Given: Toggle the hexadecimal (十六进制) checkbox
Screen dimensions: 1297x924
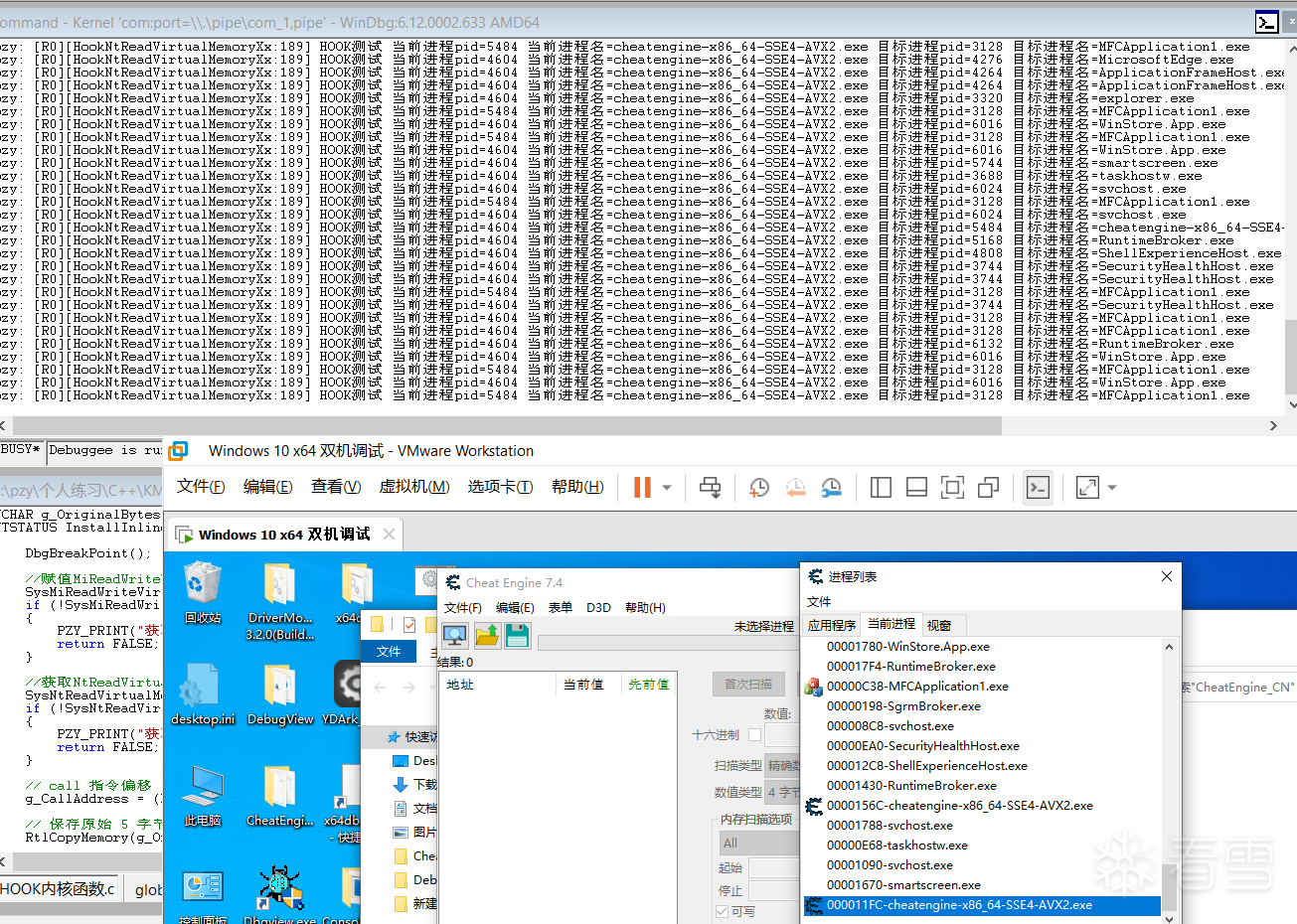Looking at the screenshot, I should click(x=754, y=734).
